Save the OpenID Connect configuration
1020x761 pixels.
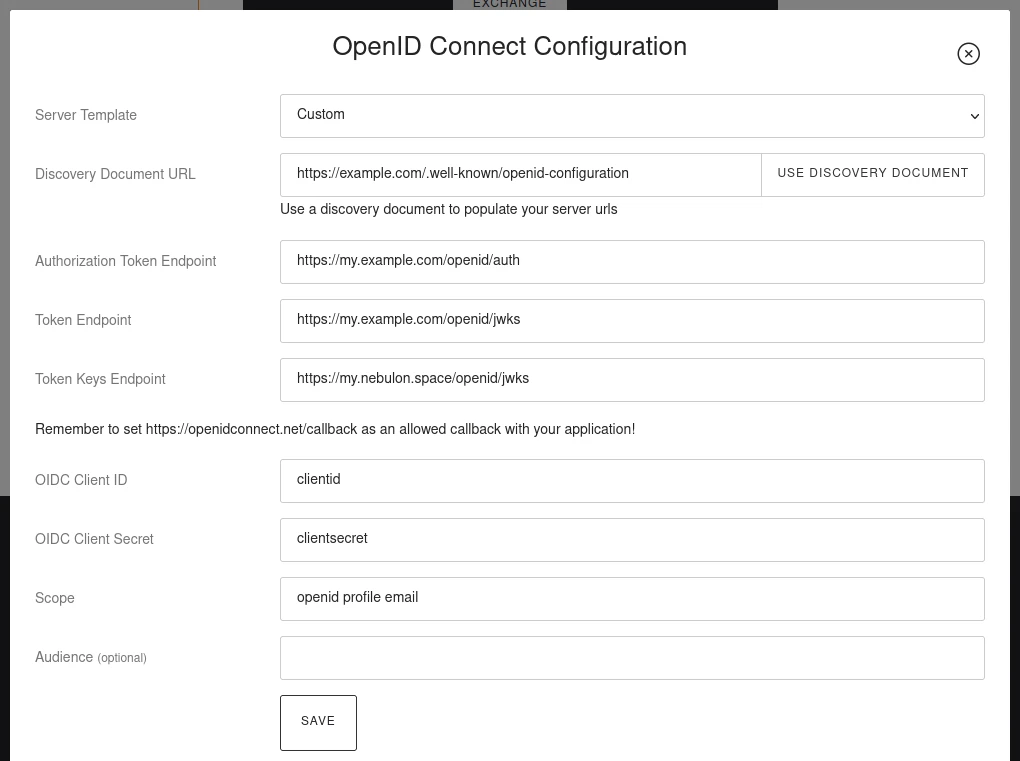click(x=318, y=722)
